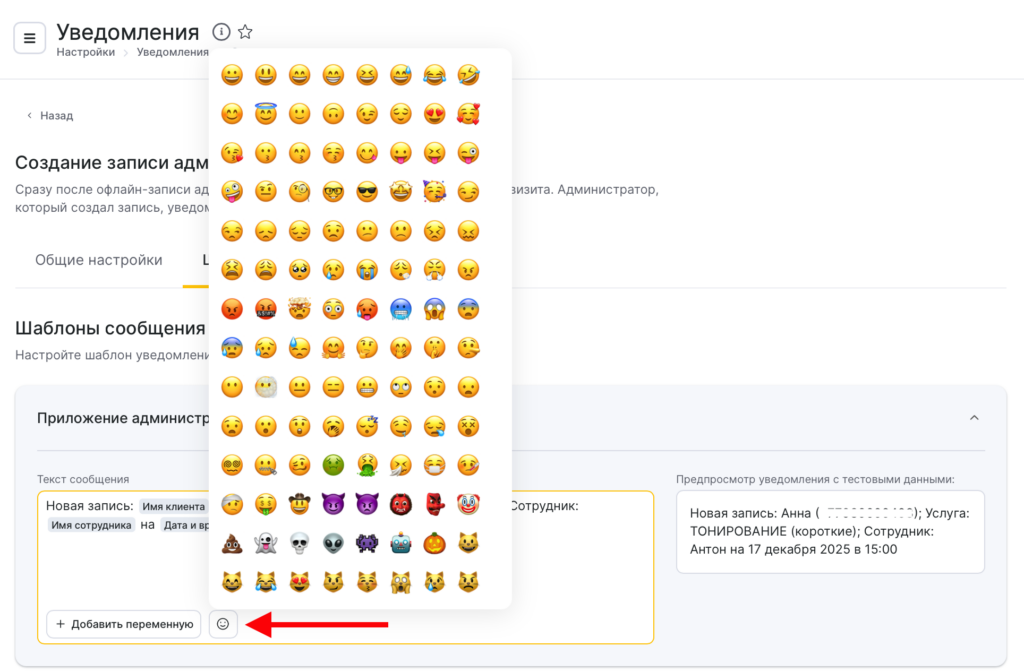
Task: Switch to the Общие настройки tab
Action: 98,260
